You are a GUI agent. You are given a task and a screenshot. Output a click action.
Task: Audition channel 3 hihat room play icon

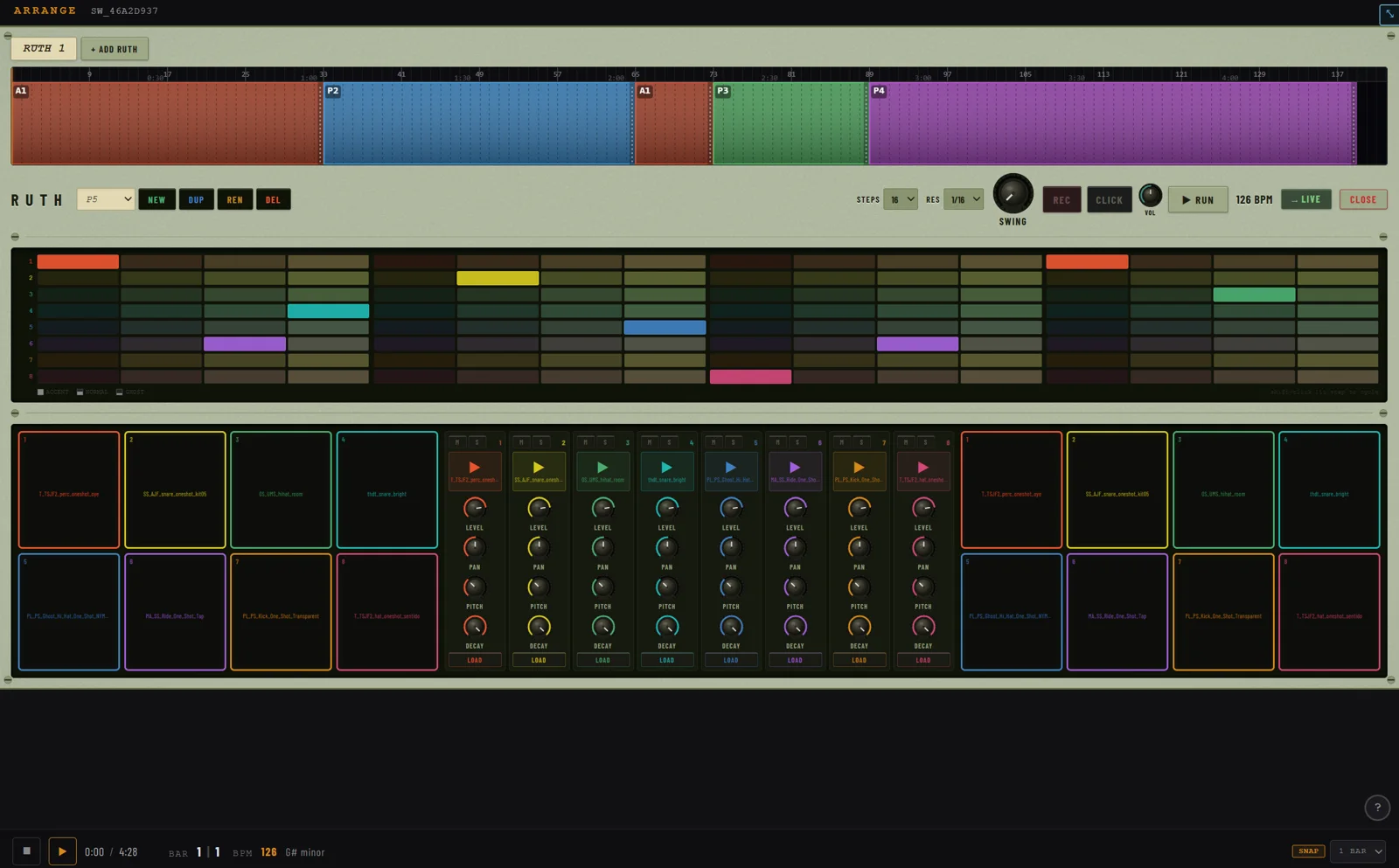[x=602, y=468]
